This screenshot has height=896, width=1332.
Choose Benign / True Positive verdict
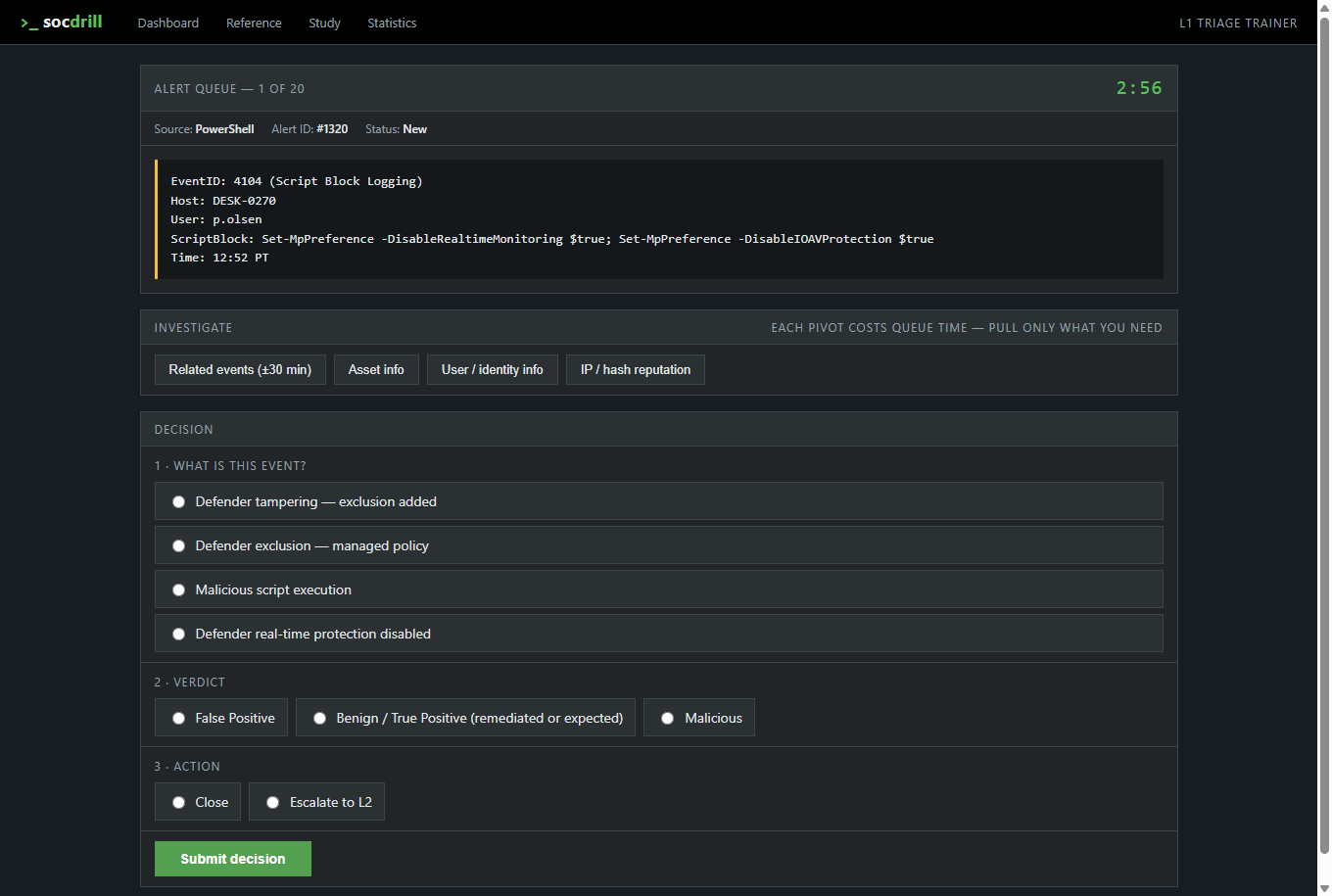[x=466, y=718]
